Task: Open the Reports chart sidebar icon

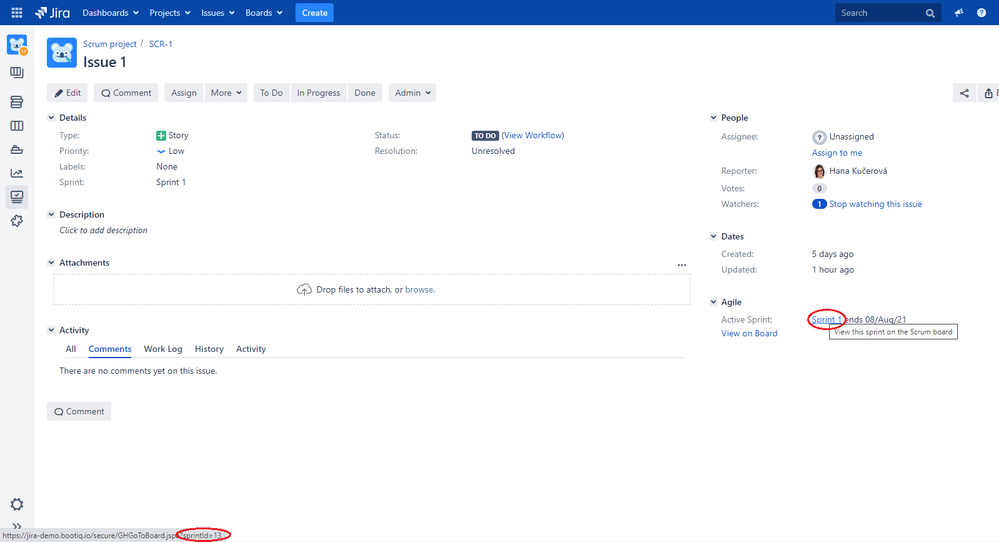Action: [17, 173]
